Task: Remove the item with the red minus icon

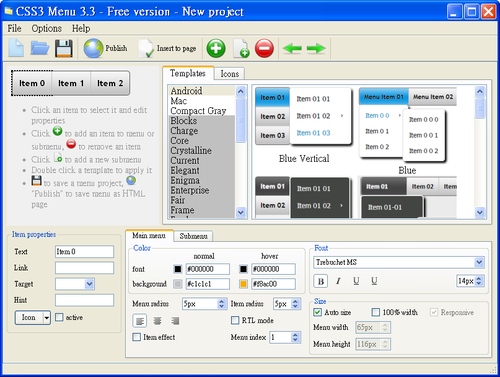Action: tap(264, 48)
